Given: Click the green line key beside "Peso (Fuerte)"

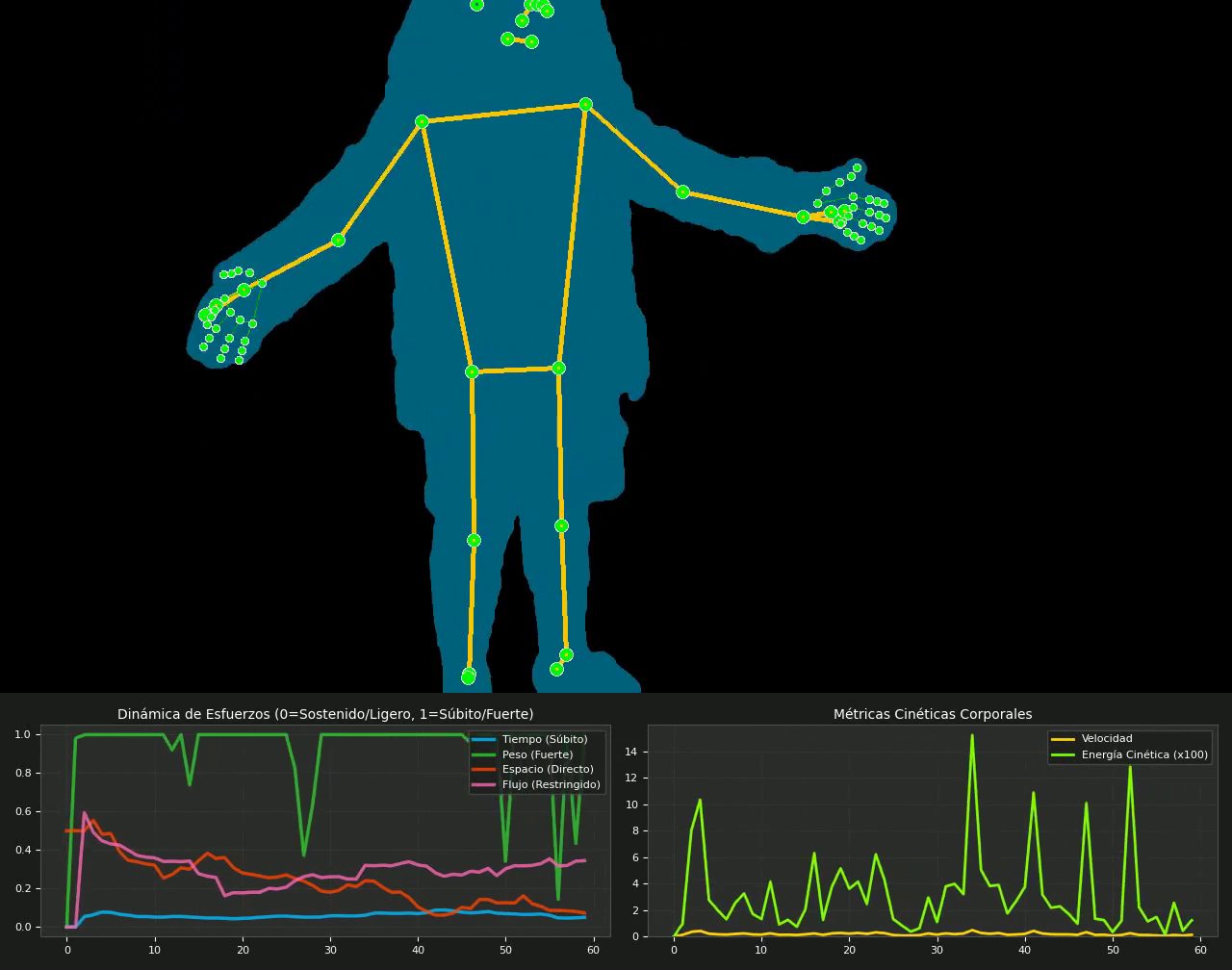Looking at the screenshot, I should click(484, 754).
